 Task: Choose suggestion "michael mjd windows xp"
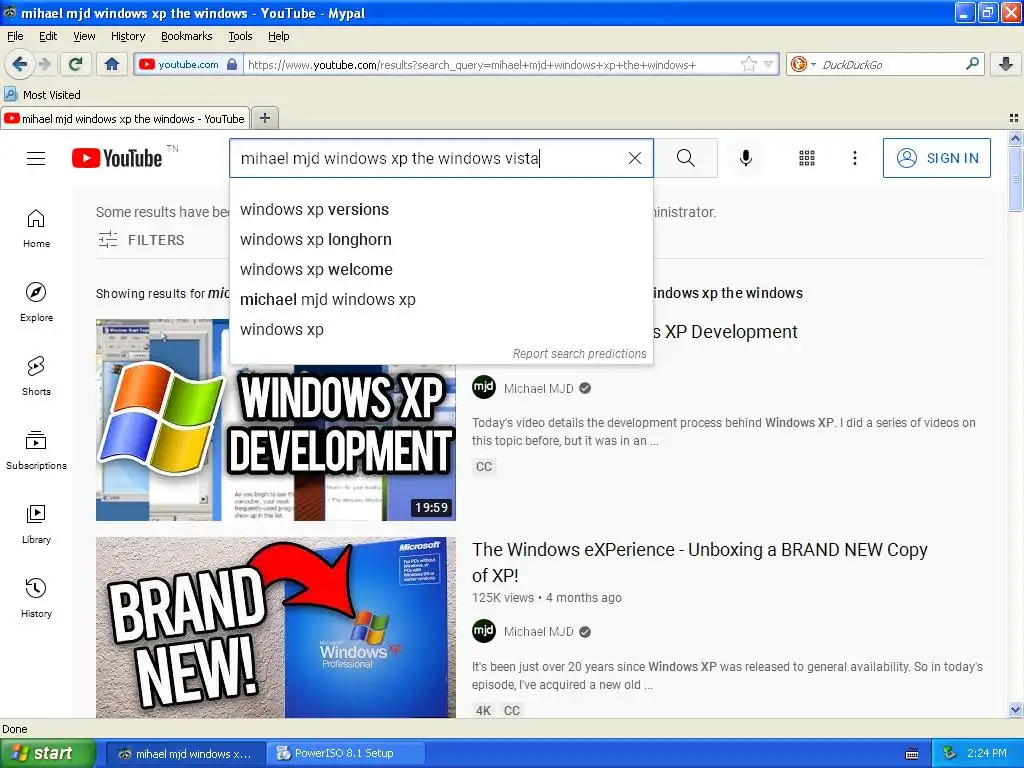pos(441,300)
